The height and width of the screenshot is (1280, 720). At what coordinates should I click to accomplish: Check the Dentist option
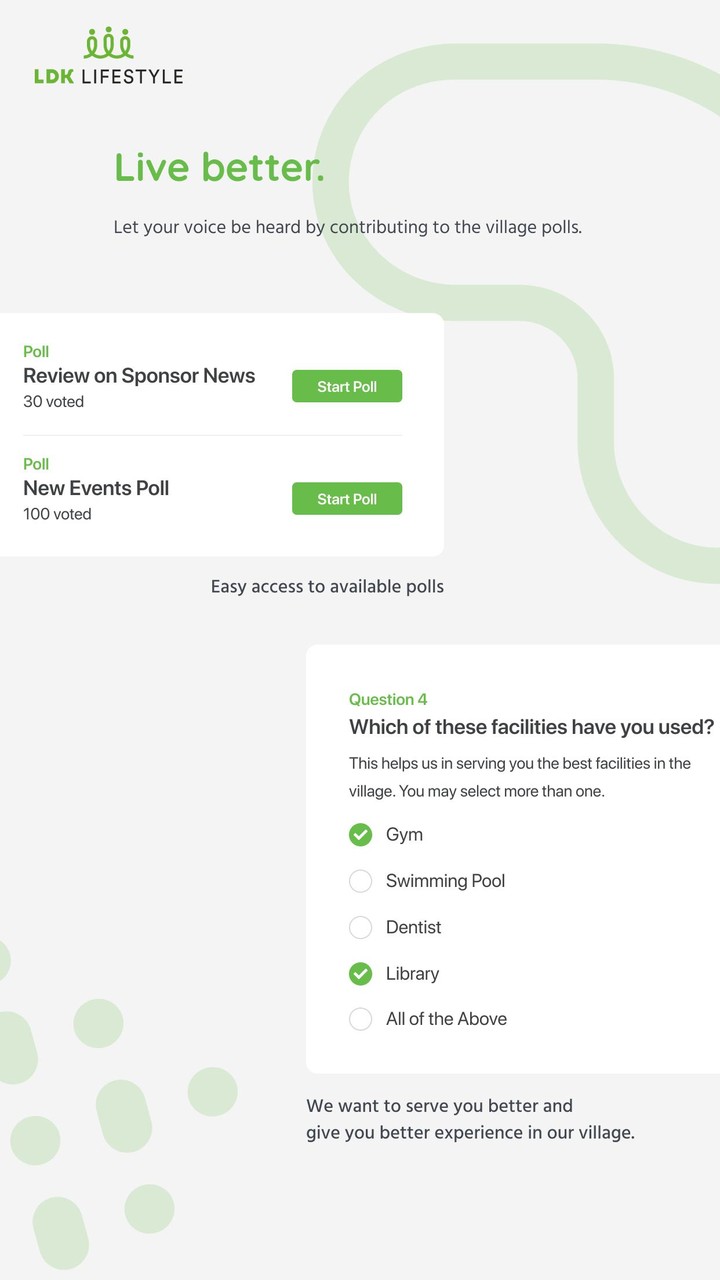point(360,927)
